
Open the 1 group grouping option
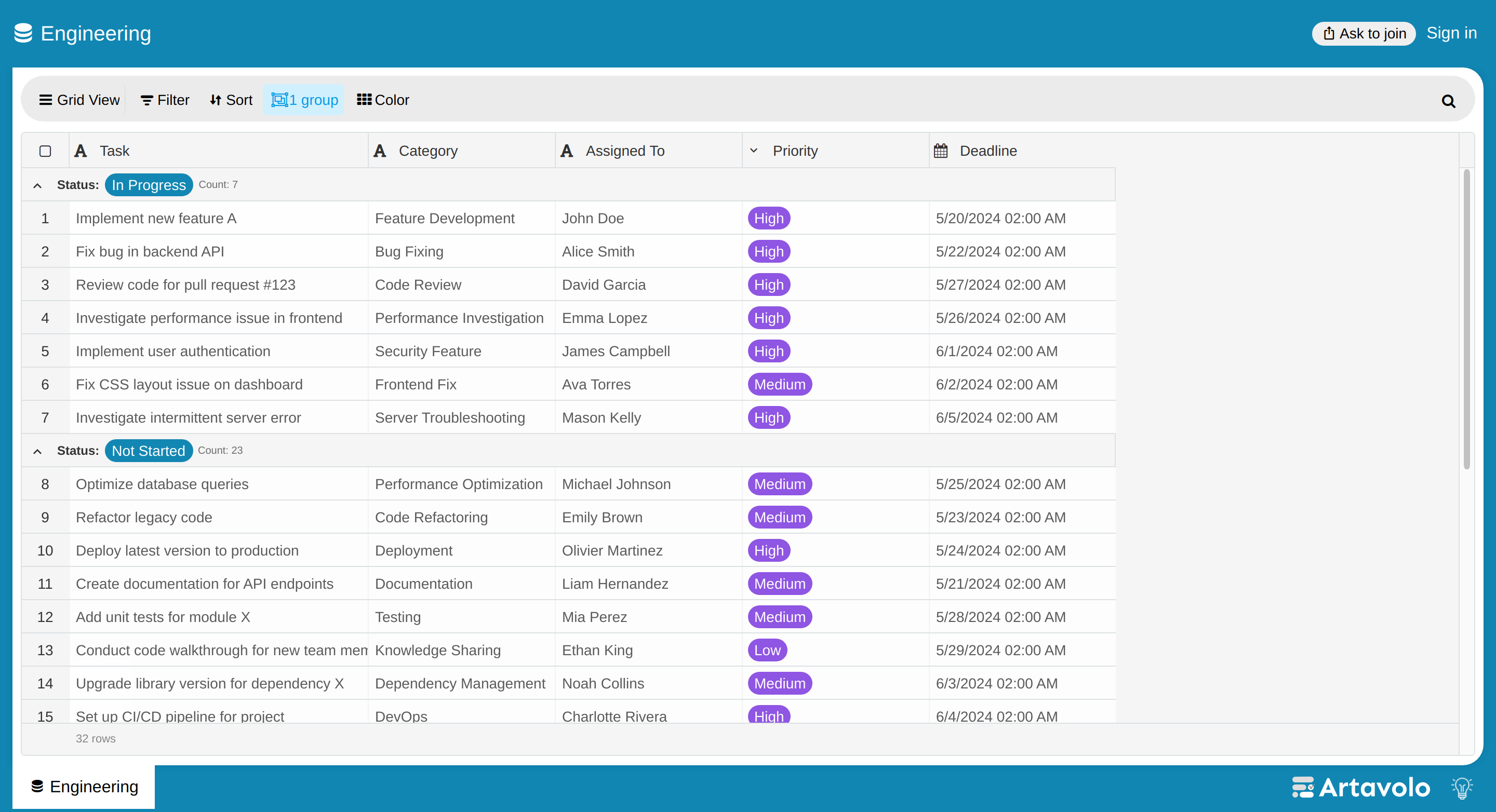pos(304,100)
